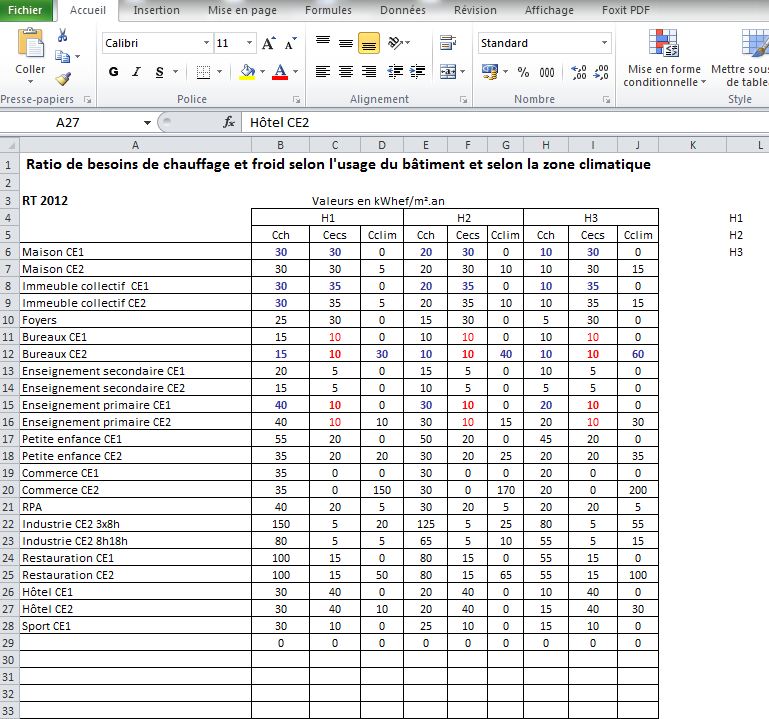Switch to Mise en page tab

coord(242,10)
